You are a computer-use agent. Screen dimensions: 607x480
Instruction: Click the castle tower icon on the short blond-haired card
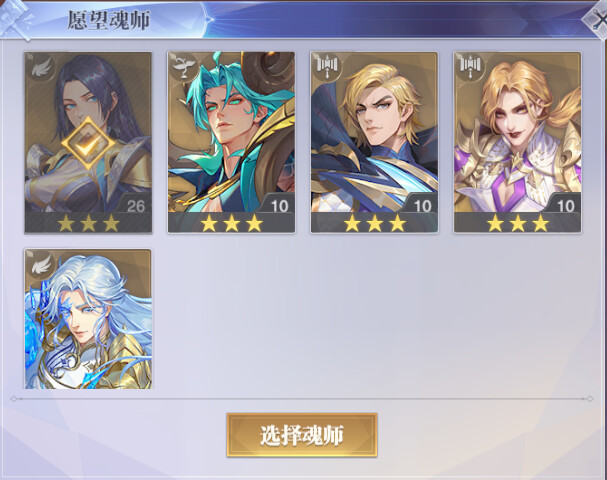click(x=328, y=67)
